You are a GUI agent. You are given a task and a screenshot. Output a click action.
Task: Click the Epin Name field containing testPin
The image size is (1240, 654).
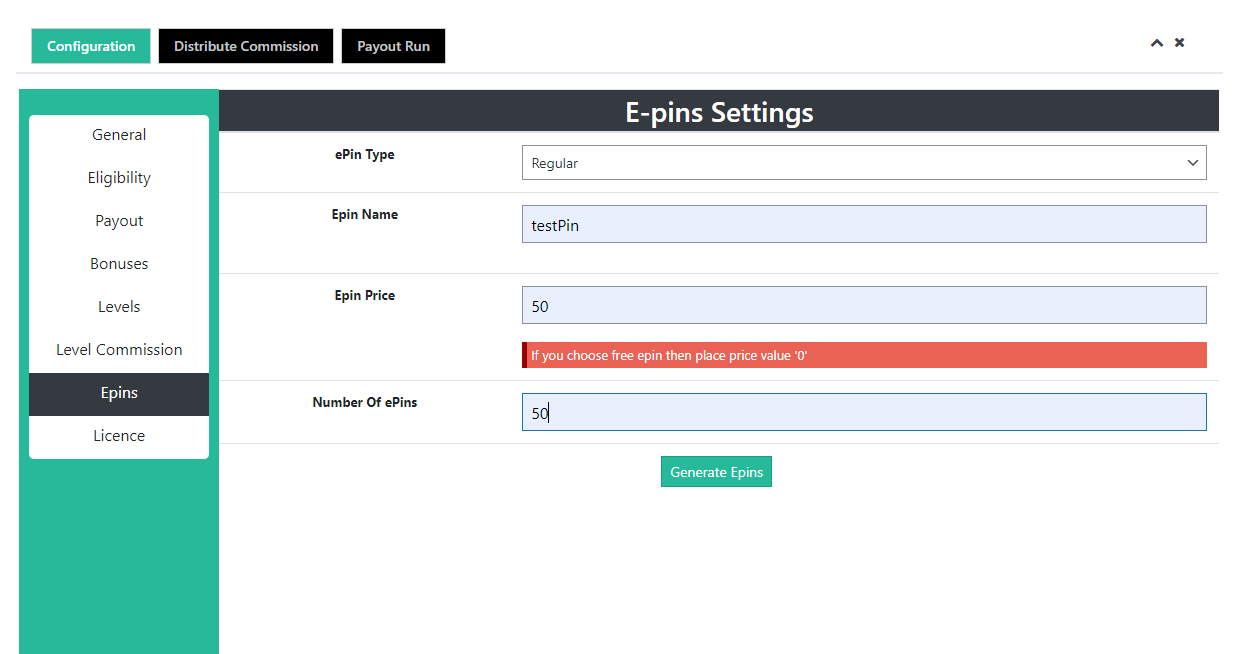tap(863, 225)
